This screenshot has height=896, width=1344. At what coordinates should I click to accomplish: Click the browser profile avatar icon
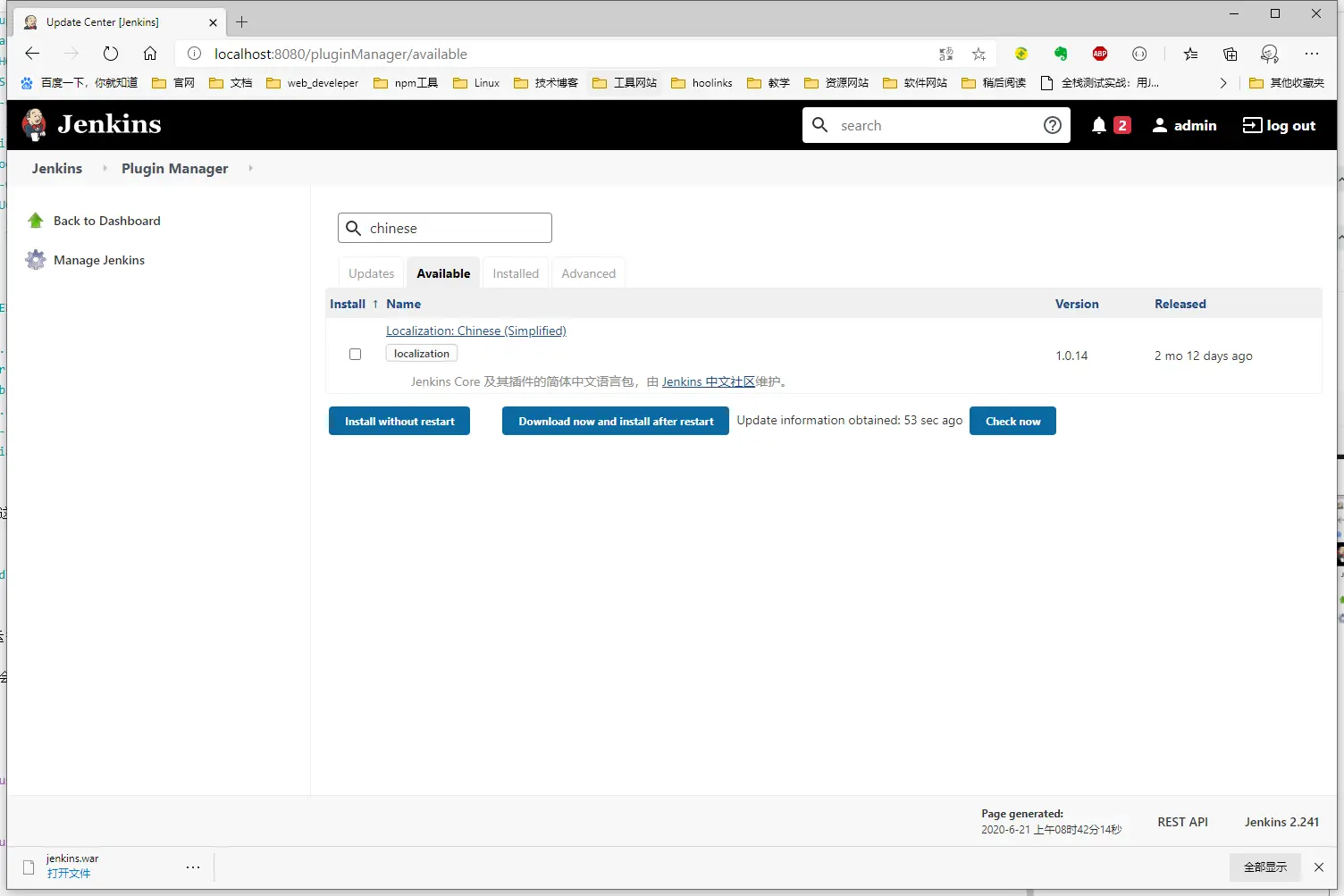1270,54
